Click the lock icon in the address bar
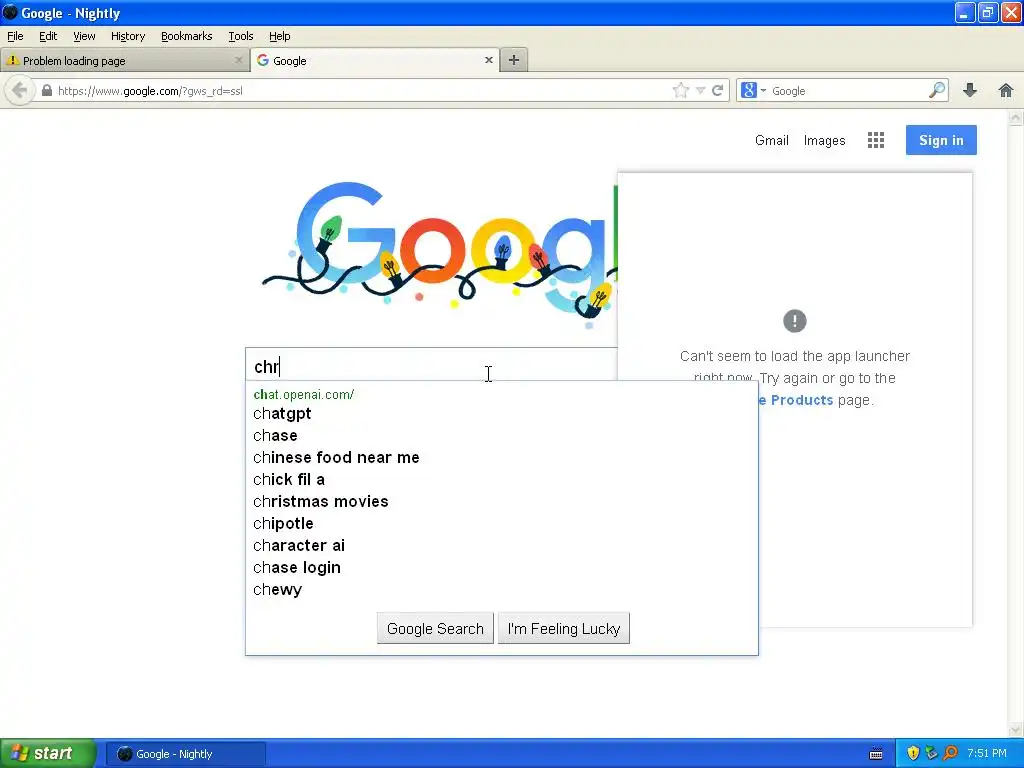The height and width of the screenshot is (768, 1024). pyautogui.click(x=46, y=90)
